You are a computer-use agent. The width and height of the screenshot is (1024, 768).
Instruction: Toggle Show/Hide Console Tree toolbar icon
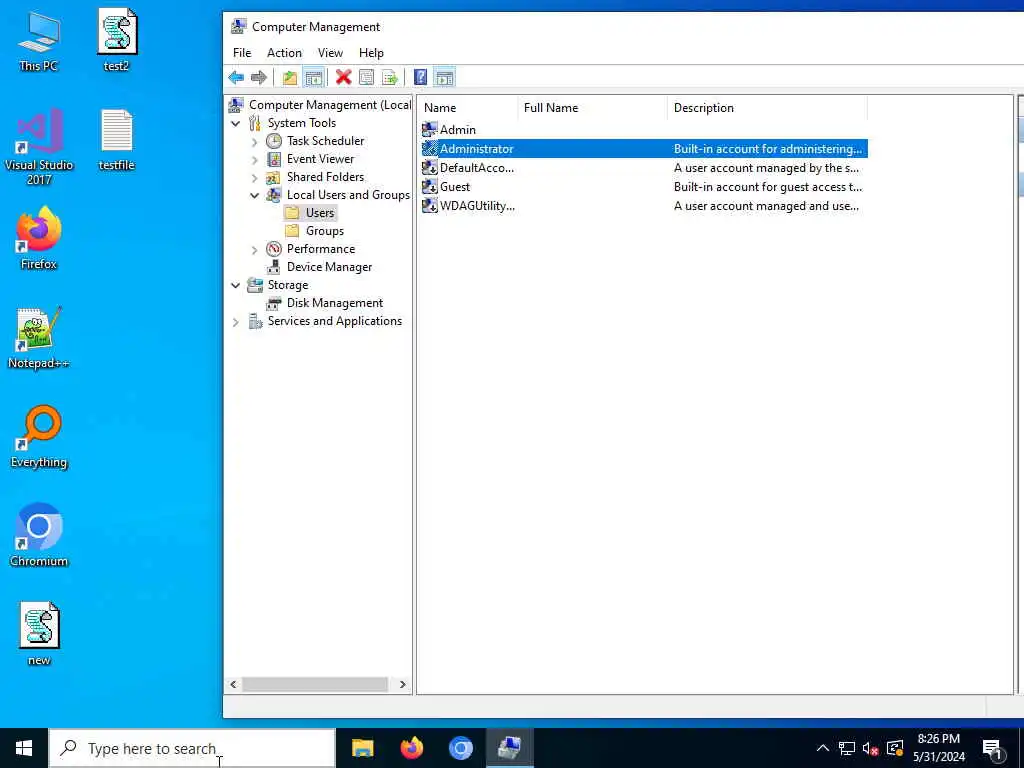tap(313, 78)
